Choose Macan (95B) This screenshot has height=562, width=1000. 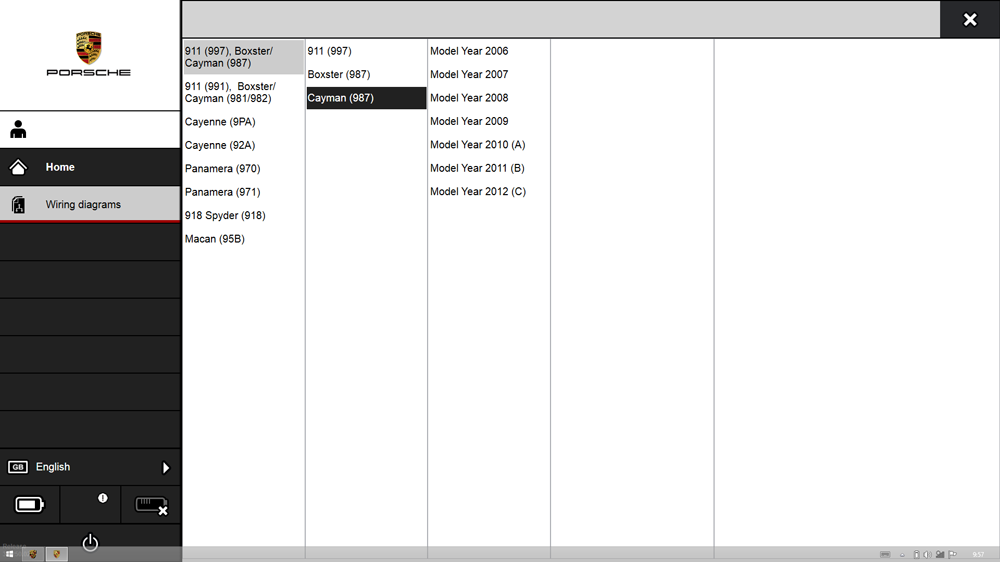click(244, 239)
